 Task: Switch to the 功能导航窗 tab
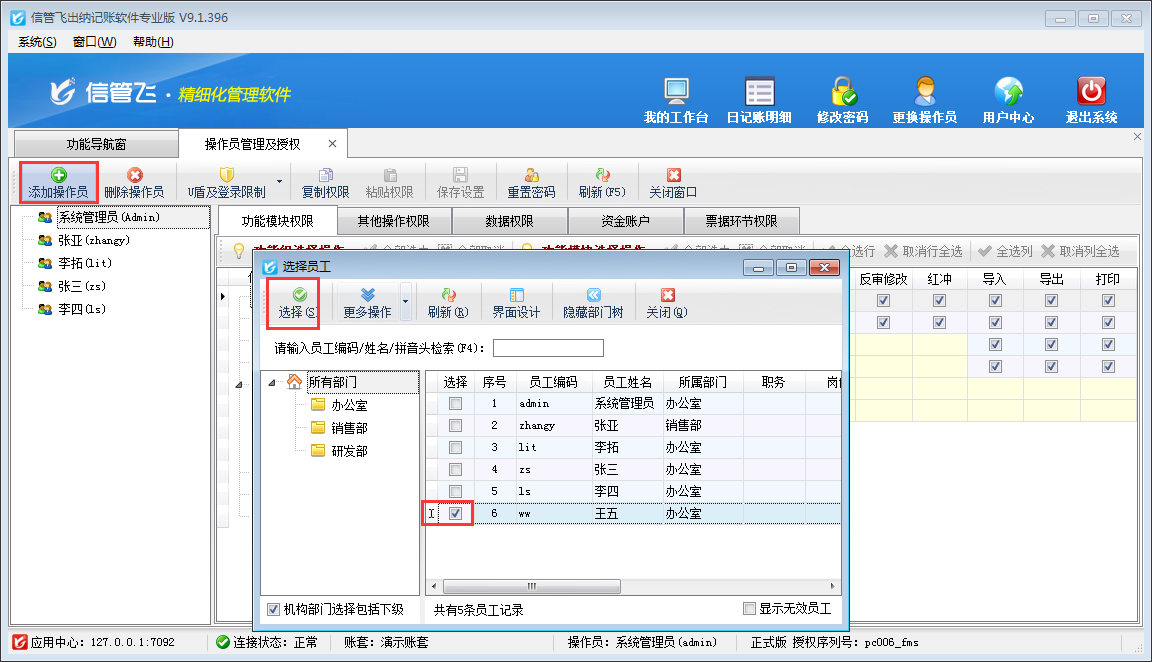[x=96, y=144]
